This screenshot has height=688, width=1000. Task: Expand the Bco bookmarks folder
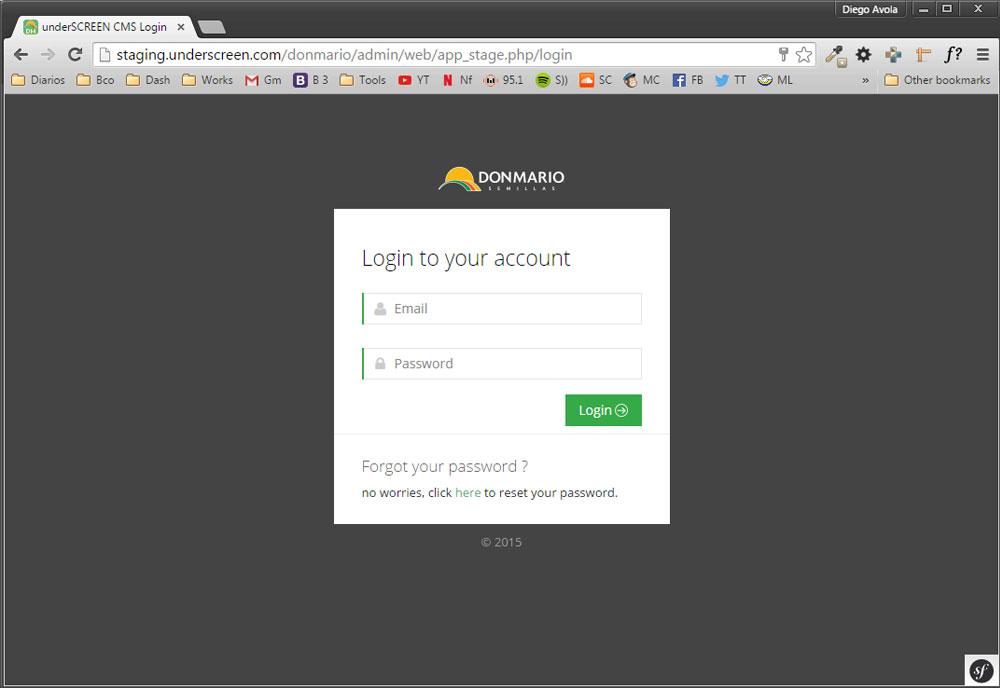coord(95,80)
